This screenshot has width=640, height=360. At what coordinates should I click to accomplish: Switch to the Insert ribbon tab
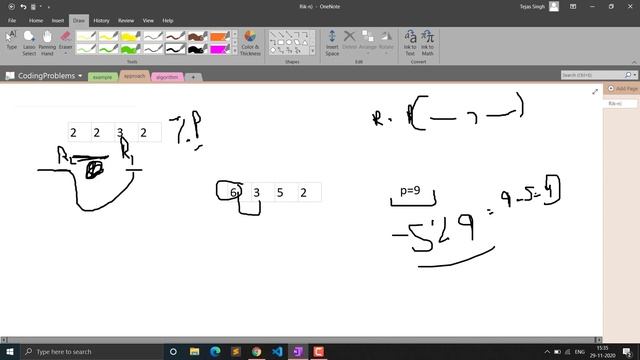click(58, 20)
